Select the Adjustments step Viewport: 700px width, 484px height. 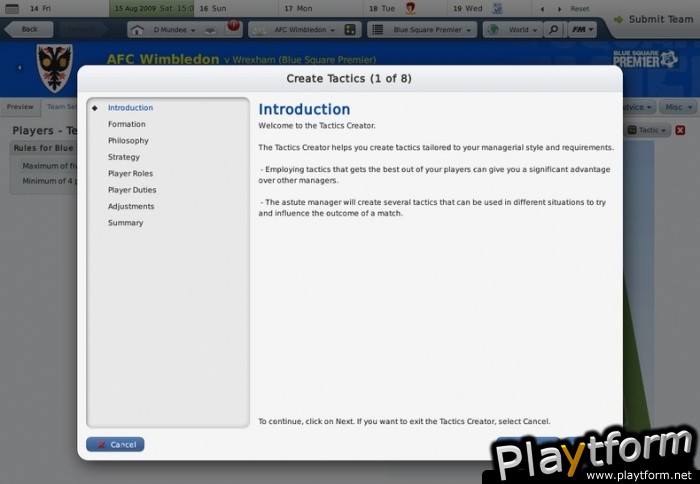tap(131, 206)
